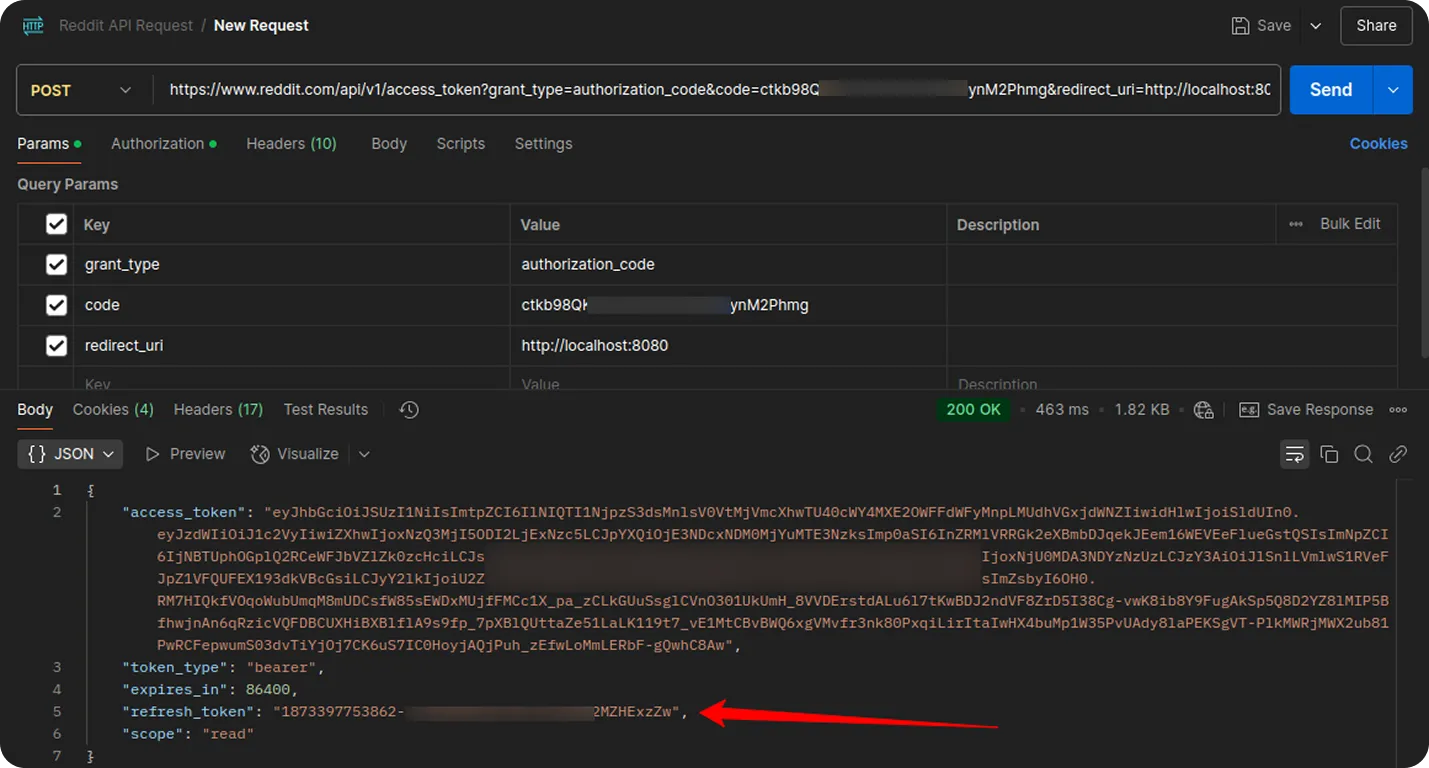Click the grant_type key cell
This screenshot has height=768, width=1429.
(x=291, y=265)
